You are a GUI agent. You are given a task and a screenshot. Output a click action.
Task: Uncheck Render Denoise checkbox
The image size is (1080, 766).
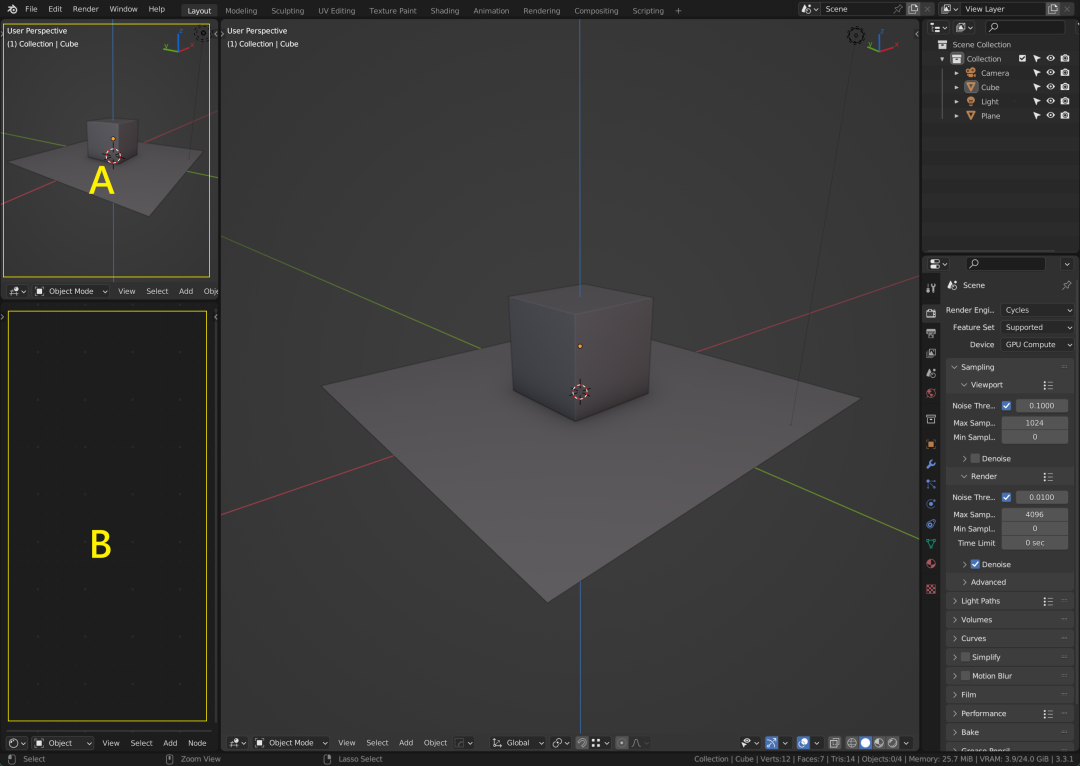point(975,564)
